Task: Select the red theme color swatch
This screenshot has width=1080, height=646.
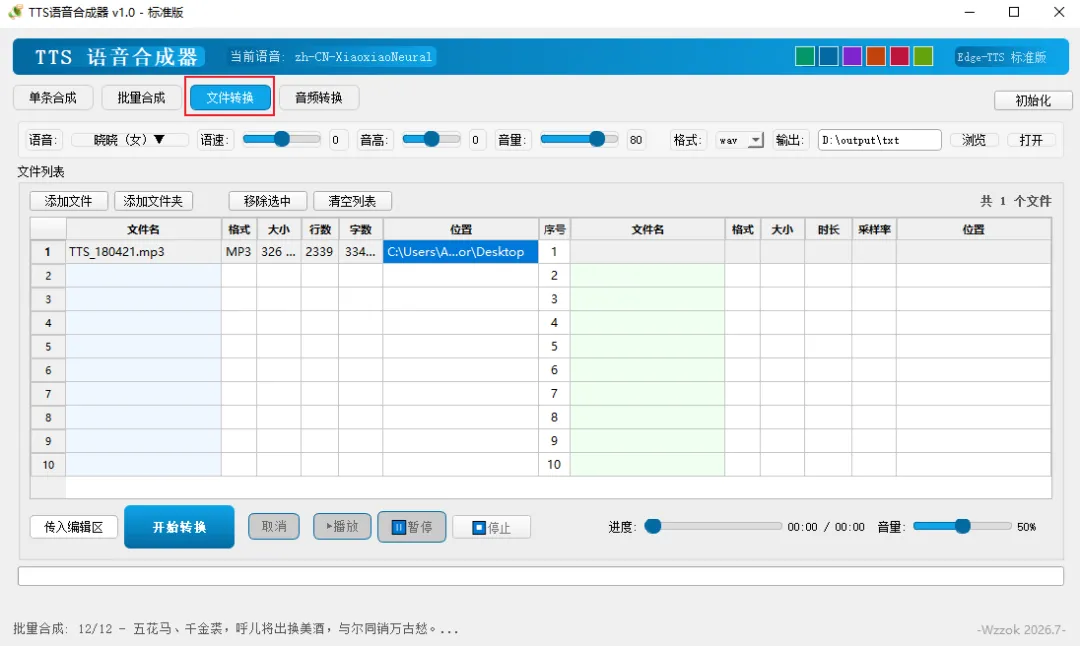Action: coord(900,56)
